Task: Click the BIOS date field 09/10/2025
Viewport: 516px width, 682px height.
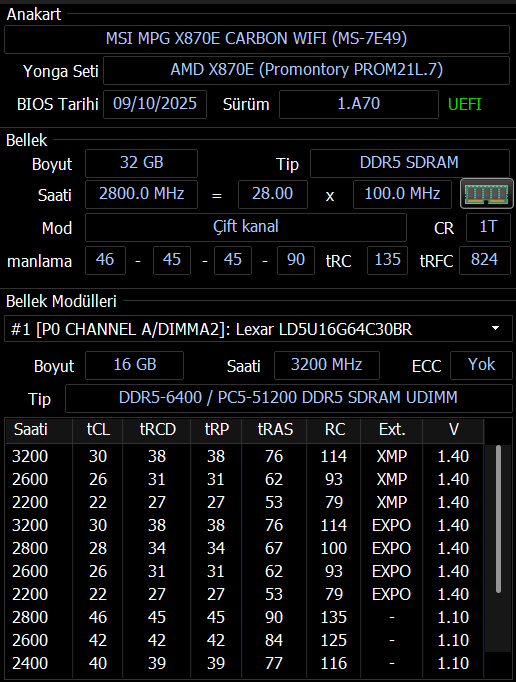Action: [x=155, y=104]
